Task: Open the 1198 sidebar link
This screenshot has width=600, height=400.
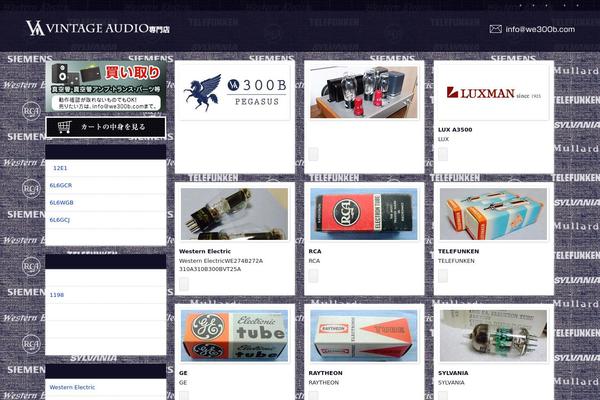Action: 57,295
